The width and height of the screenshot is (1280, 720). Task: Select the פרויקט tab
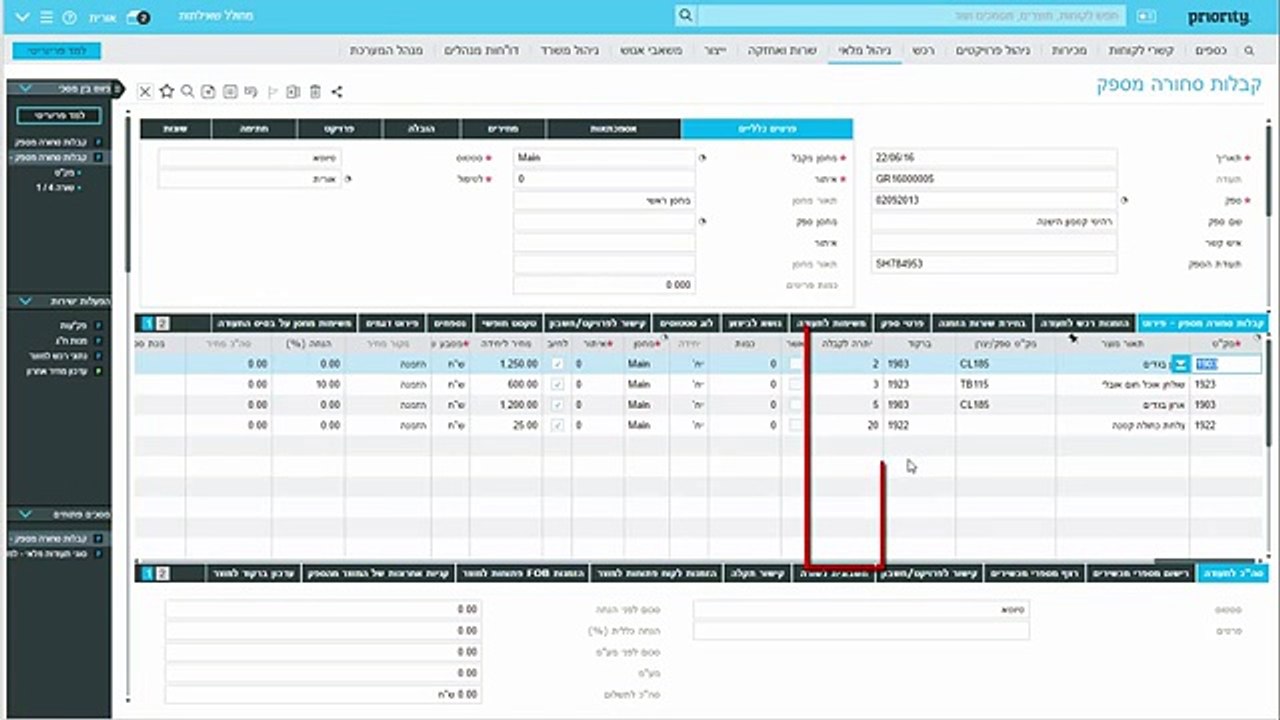339,129
